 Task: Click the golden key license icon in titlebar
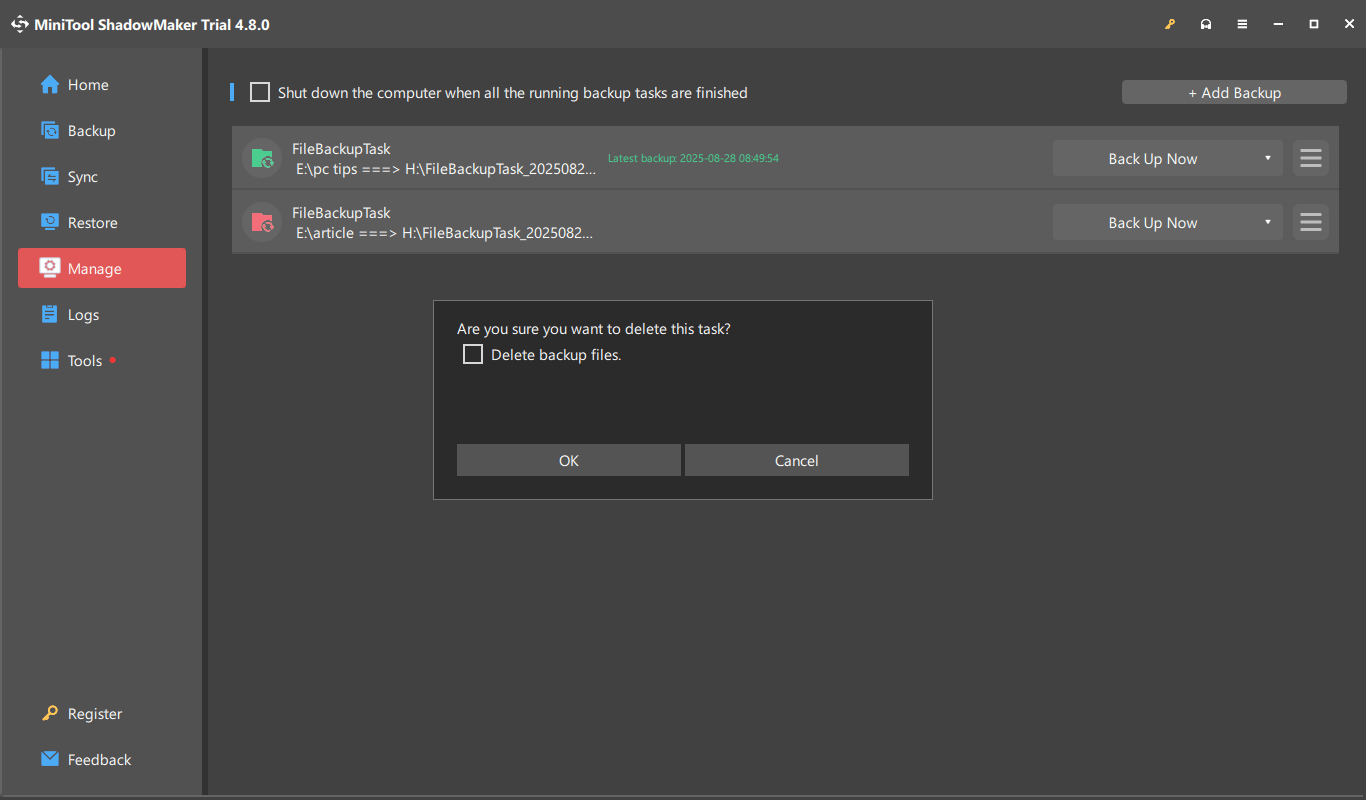[1170, 23]
